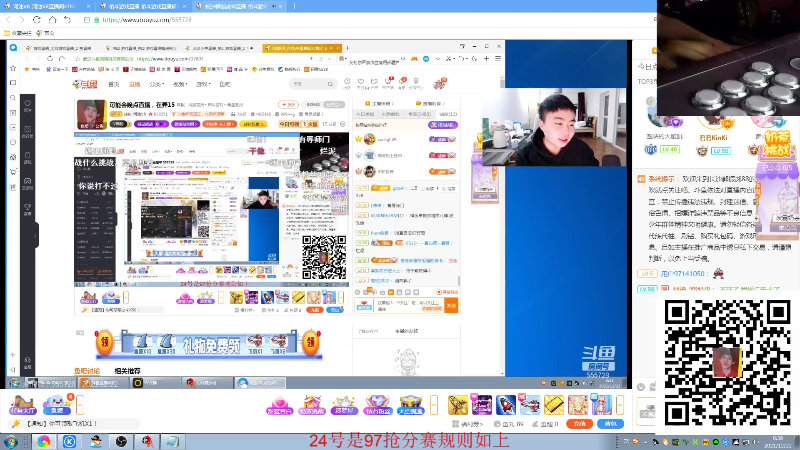Viewport: 800px width, 450px height.
Task: Select the red airplane gift icon
Action: pos(530,405)
